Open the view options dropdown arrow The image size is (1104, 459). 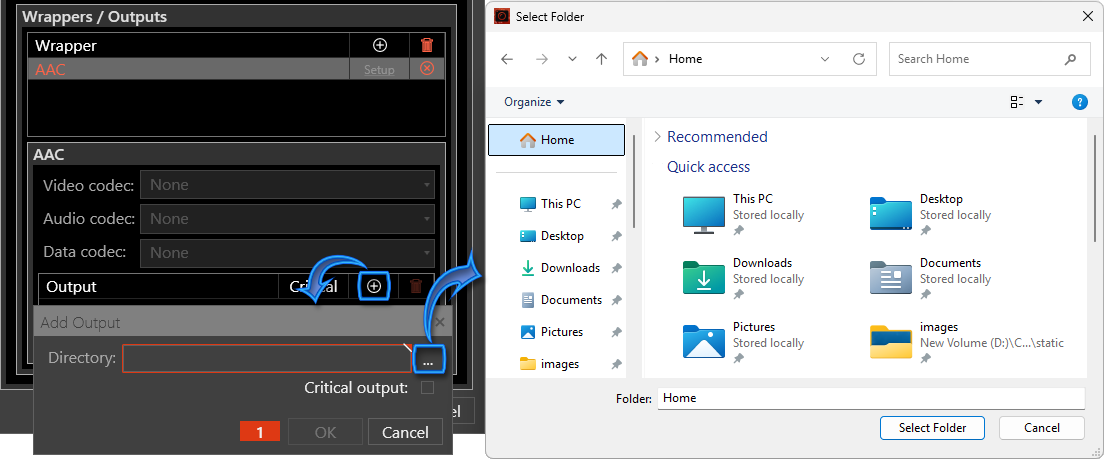point(1038,102)
